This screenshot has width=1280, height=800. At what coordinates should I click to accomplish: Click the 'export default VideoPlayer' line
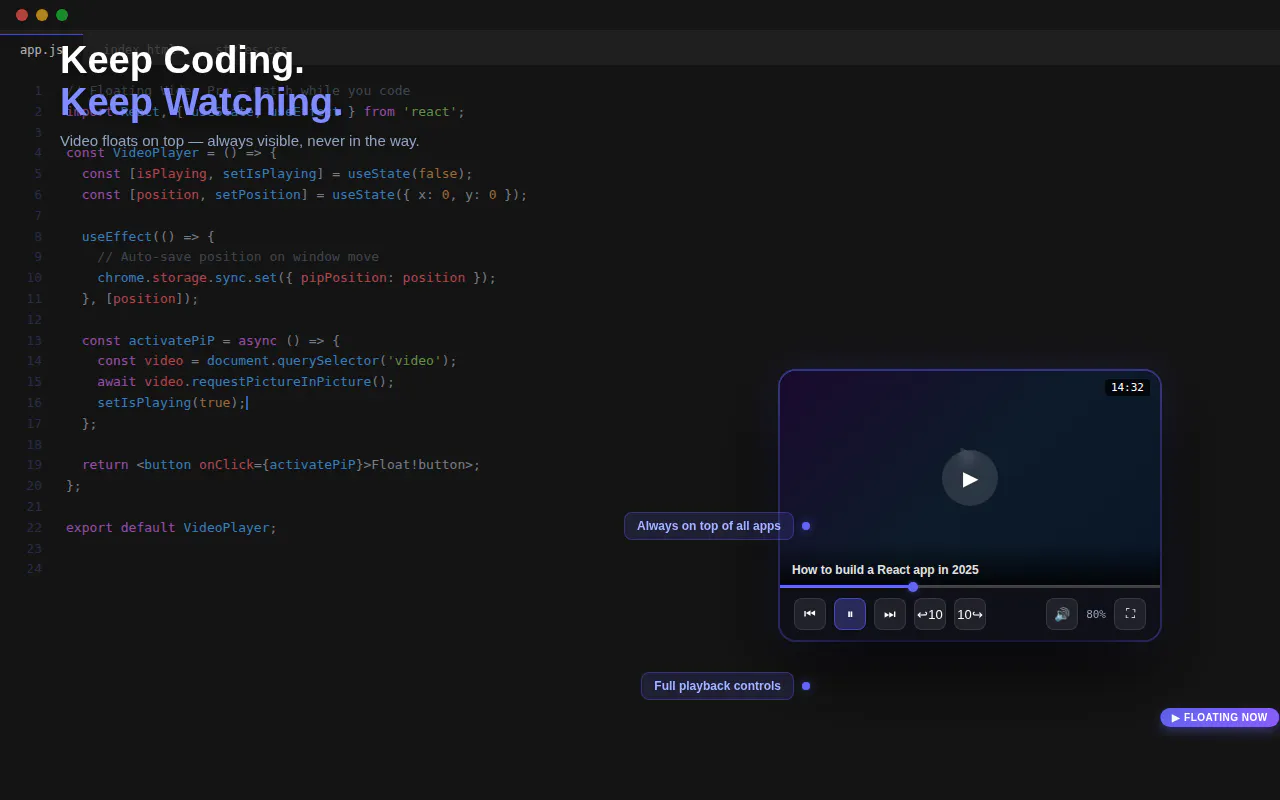point(172,528)
